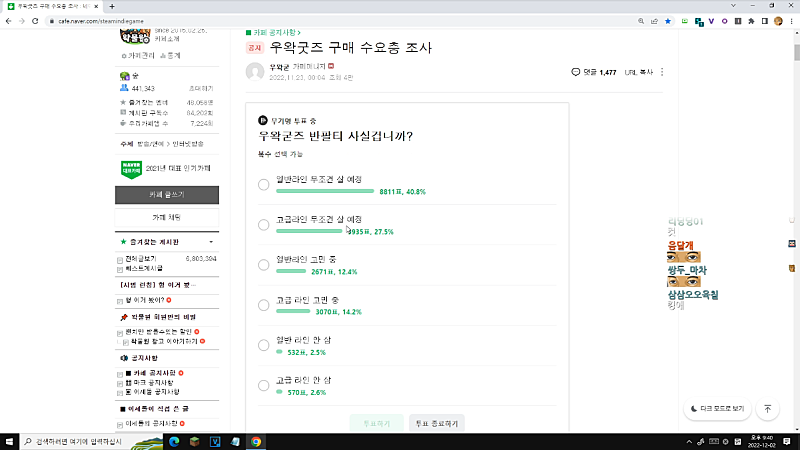800x450 pixels.
Task: Close the Naver cafe browser tab
Action: point(96,7)
